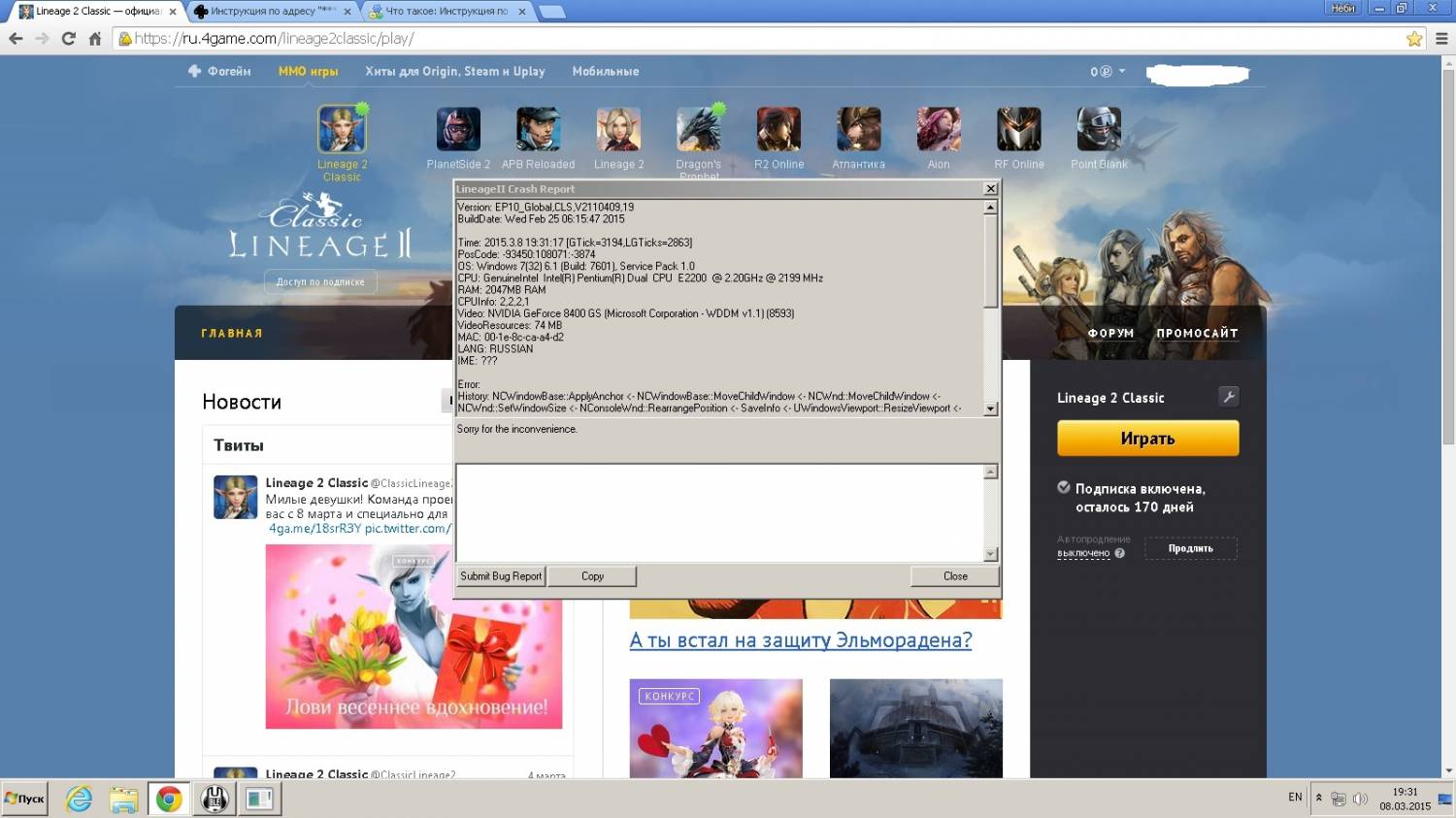1456x818 pixels.
Task: Switch to the Что такое: Инструкция browser tab
Action: [447, 12]
